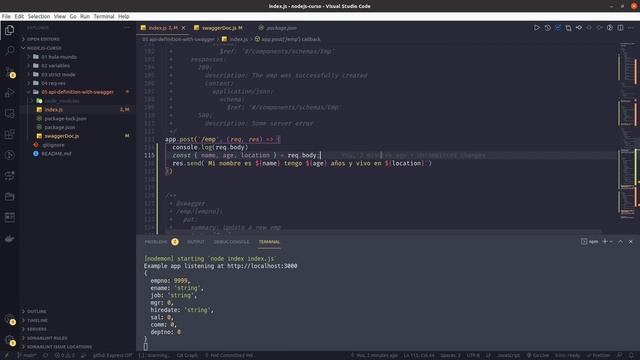Open editor More Actions ellipsis
Image resolution: width=640 pixels, height=360 pixels.
coord(631,28)
